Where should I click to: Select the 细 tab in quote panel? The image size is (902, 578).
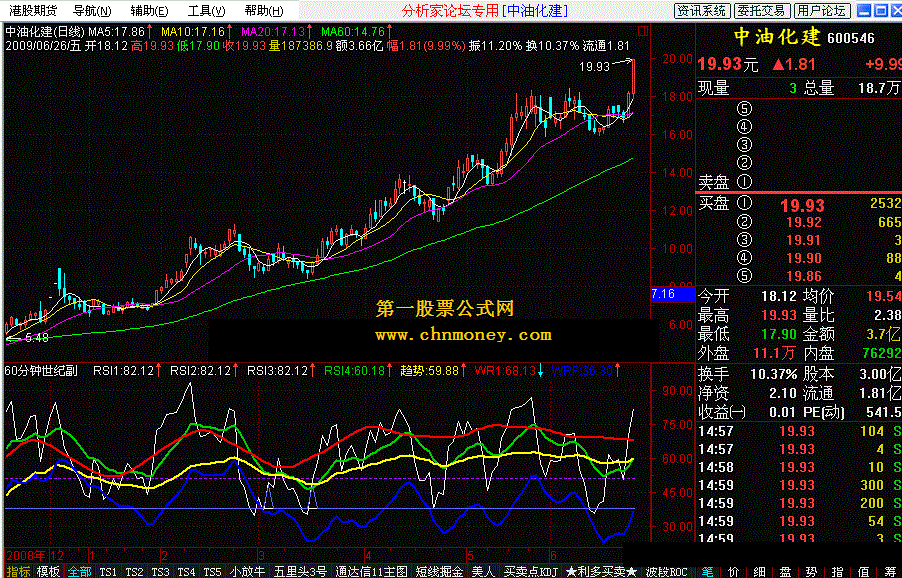click(x=759, y=571)
